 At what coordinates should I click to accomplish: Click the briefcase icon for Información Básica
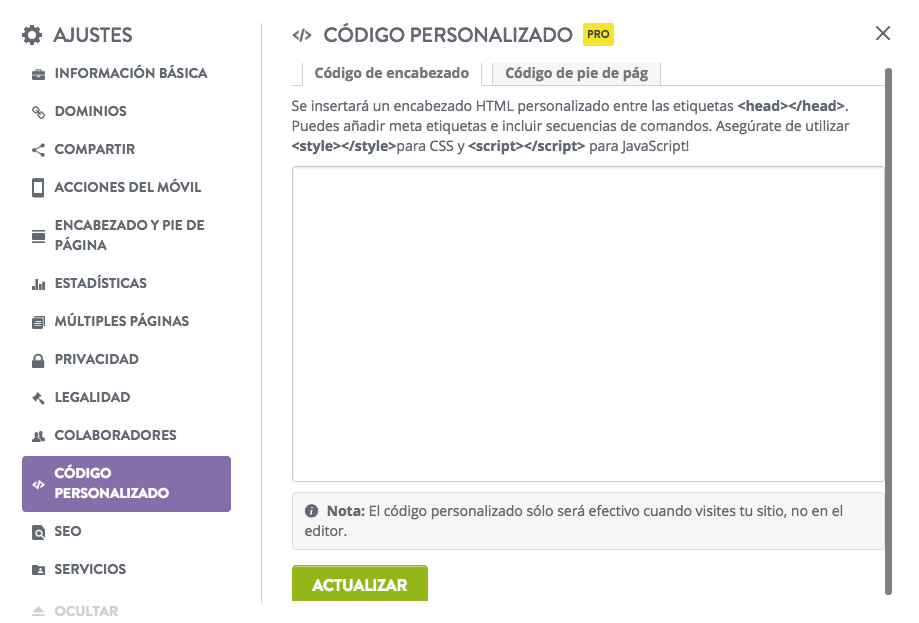tap(38, 74)
